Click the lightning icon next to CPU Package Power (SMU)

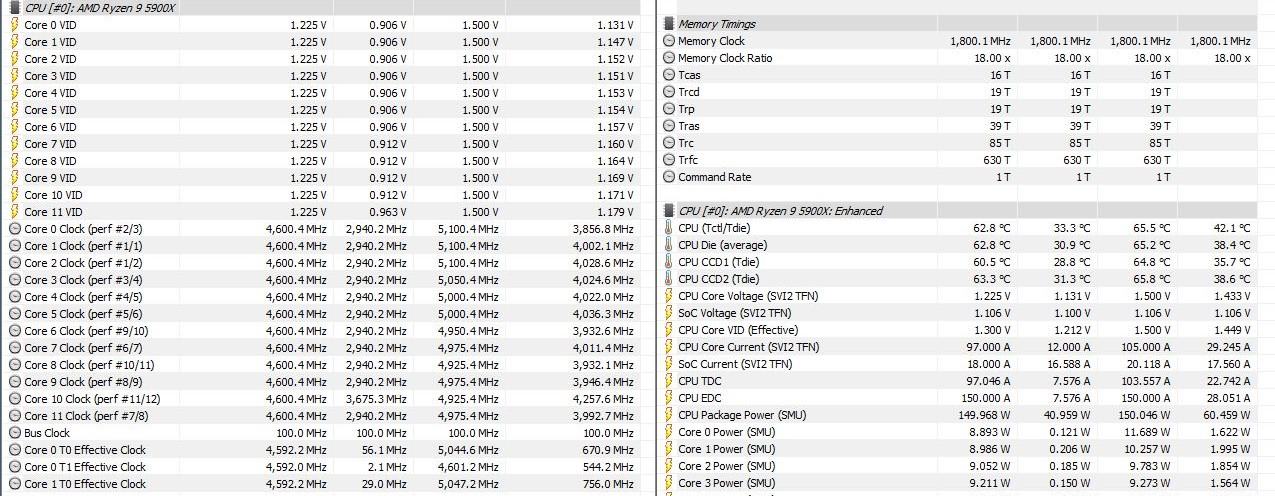[x=669, y=415]
